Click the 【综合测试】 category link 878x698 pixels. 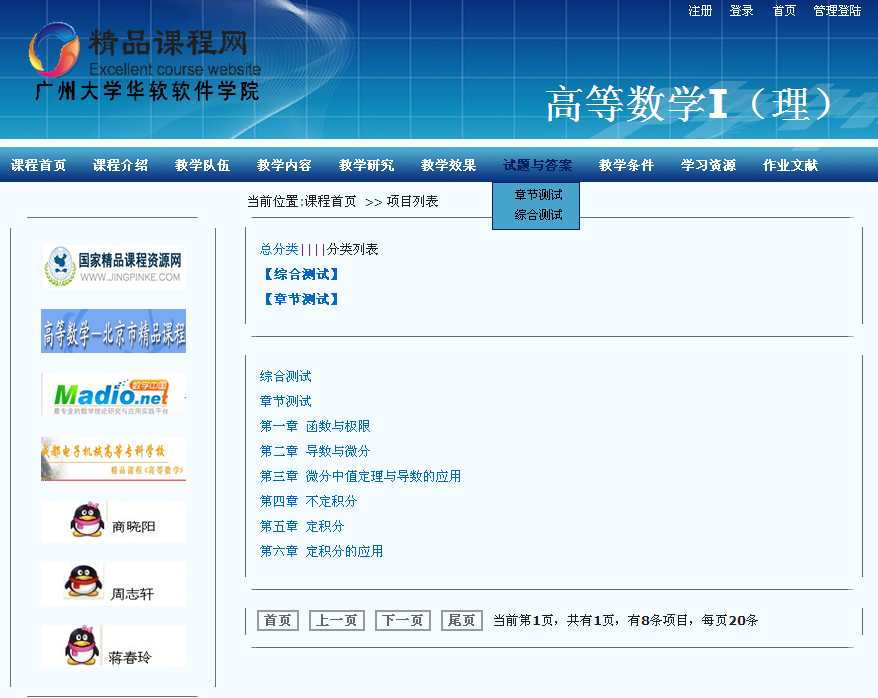pyautogui.click(x=301, y=274)
